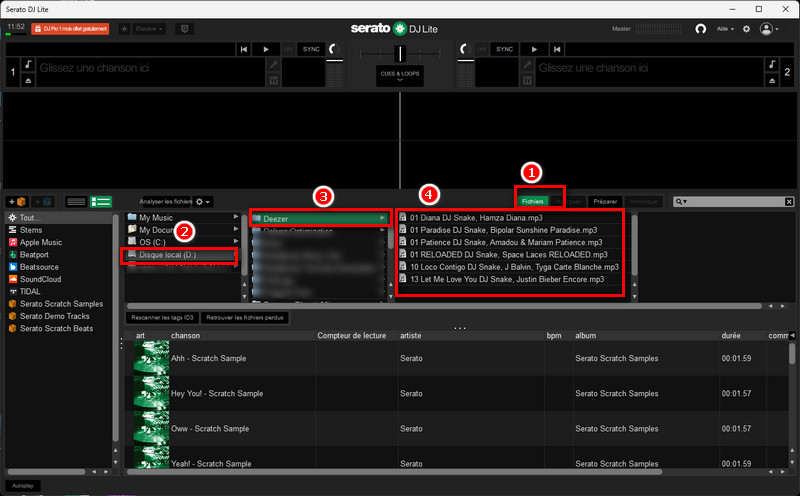The width and height of the screenshot is (800, 496).
Task: Click the deck 2 gain knob
Action: pos(464,49)
